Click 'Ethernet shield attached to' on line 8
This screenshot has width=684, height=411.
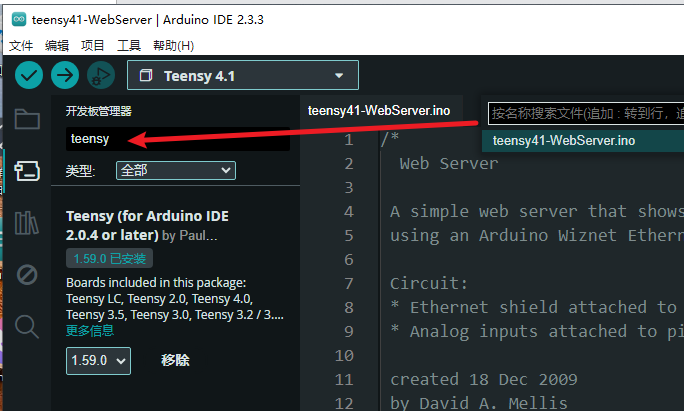click(x=543, y=308)
